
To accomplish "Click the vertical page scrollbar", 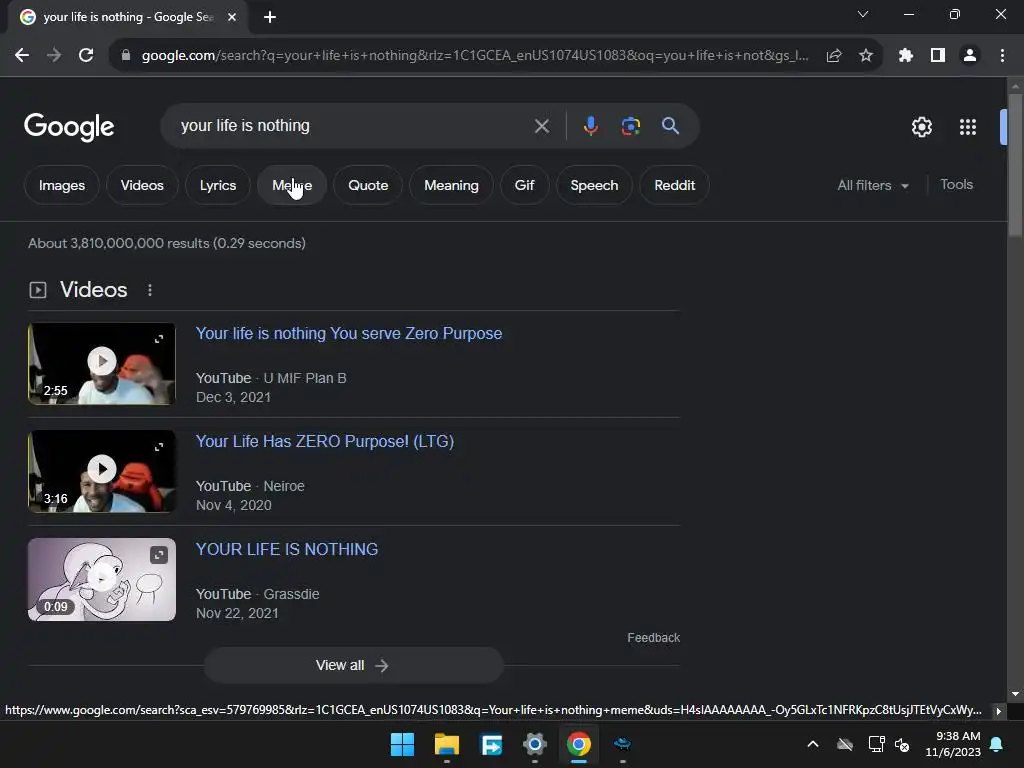I will point(1015,167).
